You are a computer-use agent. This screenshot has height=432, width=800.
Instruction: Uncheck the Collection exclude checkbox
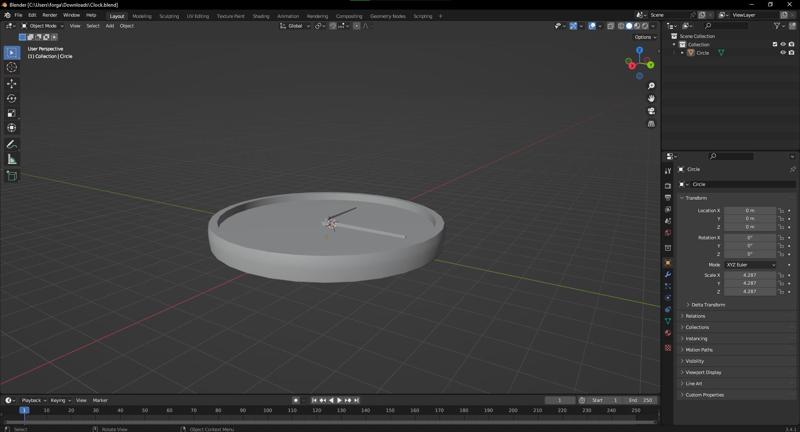tap(775, 44)
